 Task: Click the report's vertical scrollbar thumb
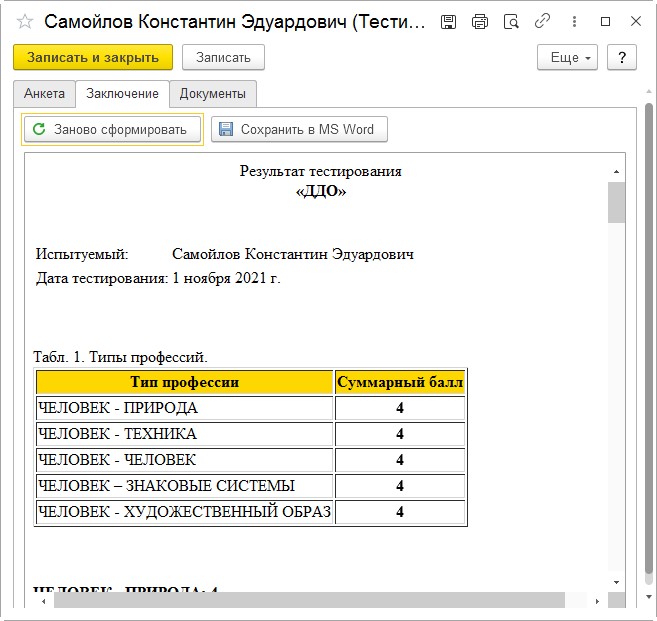pos(616,201)
